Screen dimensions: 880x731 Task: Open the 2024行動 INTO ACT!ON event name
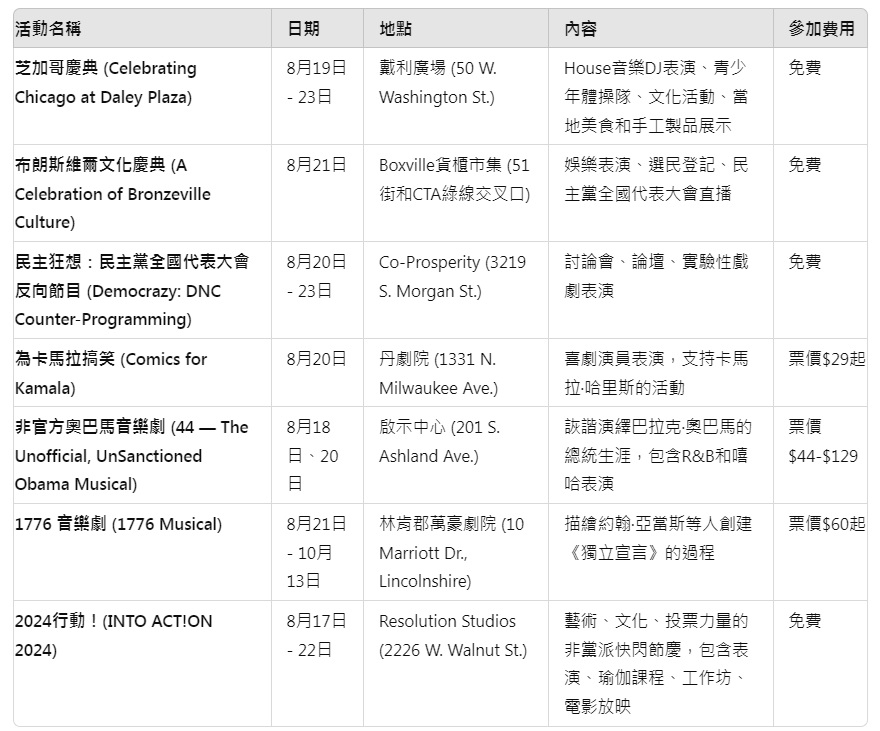113,635
